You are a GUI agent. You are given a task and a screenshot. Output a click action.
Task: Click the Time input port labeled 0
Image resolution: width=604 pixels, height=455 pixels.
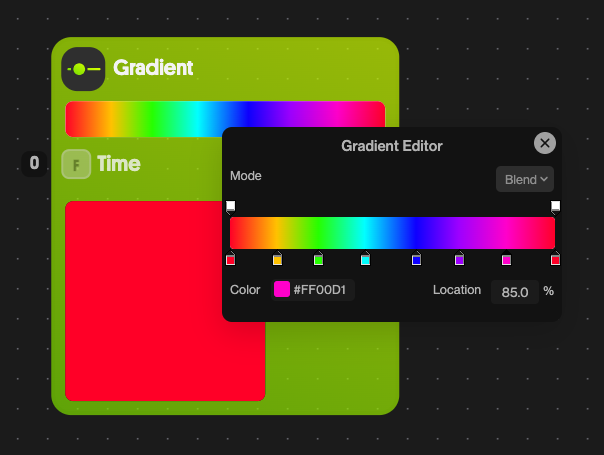tap(34, 163)
